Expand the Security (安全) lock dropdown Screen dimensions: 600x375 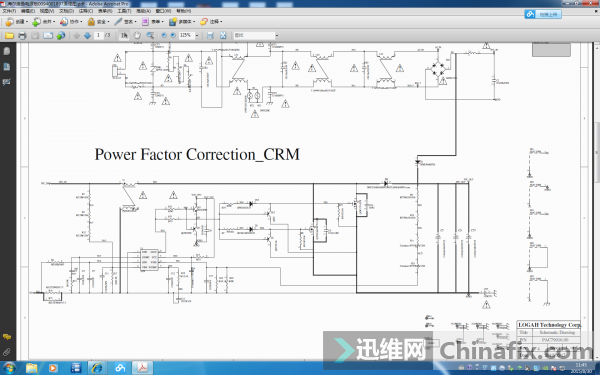pos(98,22)
